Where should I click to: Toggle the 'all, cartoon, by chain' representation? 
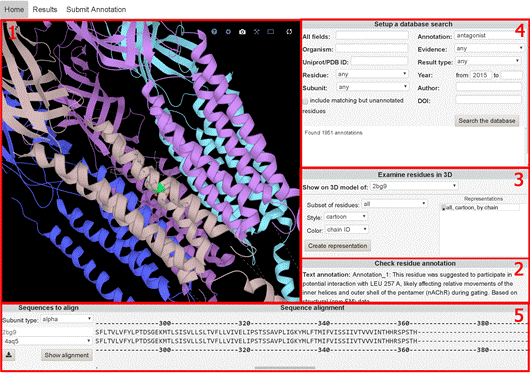pyautogui.click(x=443, y=208)
